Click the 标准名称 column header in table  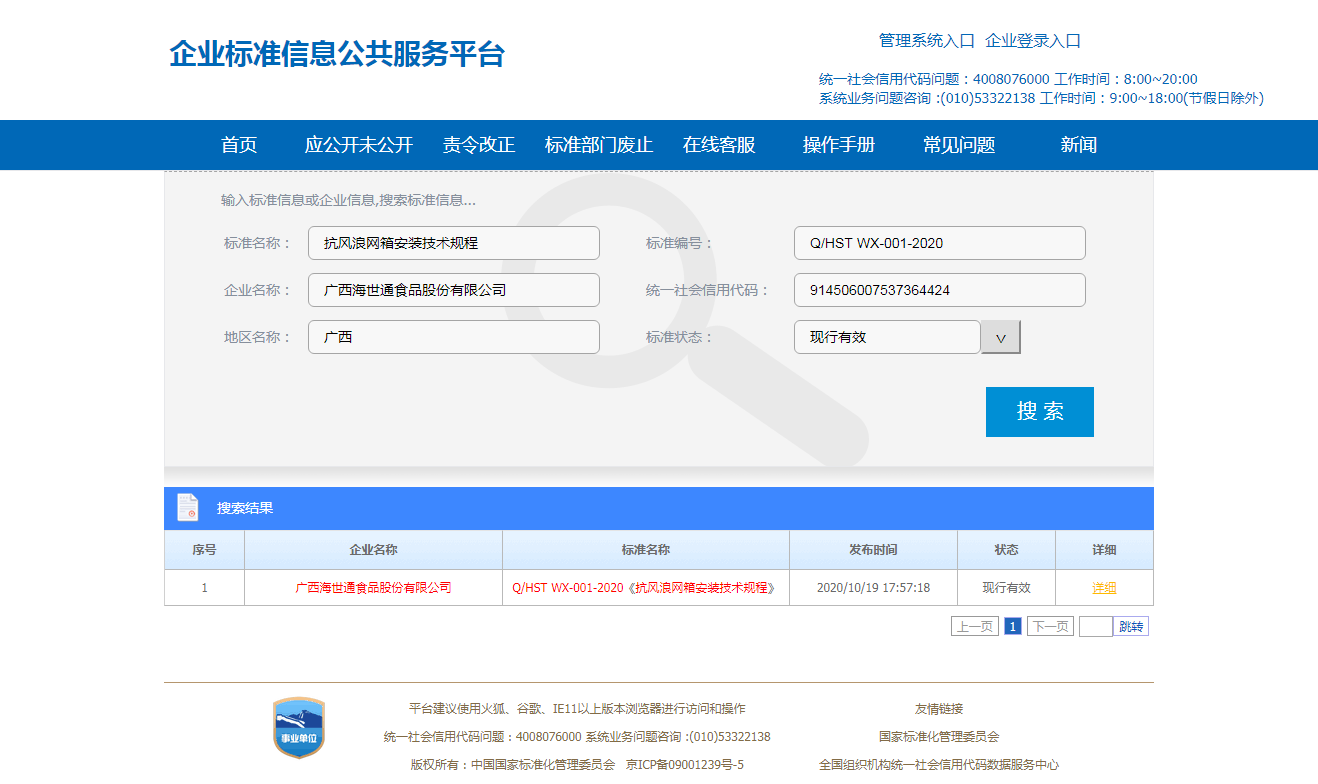click(645, 550)
